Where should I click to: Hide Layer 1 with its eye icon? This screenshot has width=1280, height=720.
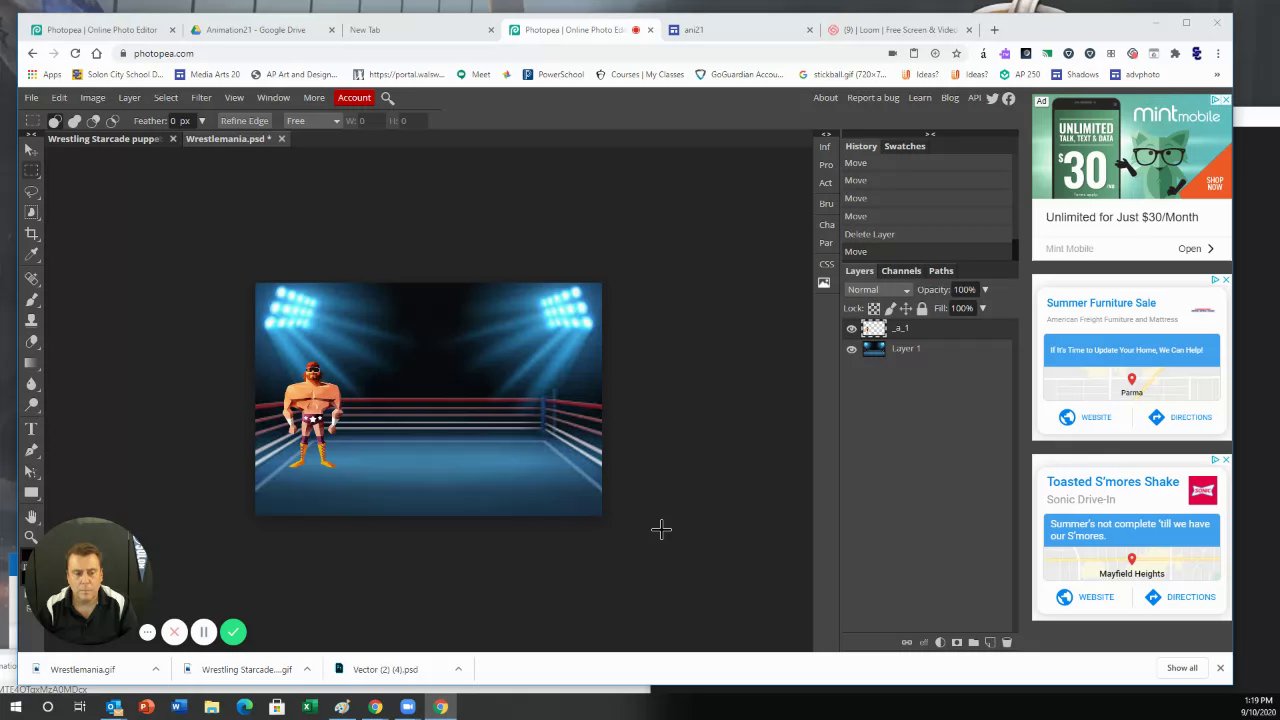[x=851, y=349]
